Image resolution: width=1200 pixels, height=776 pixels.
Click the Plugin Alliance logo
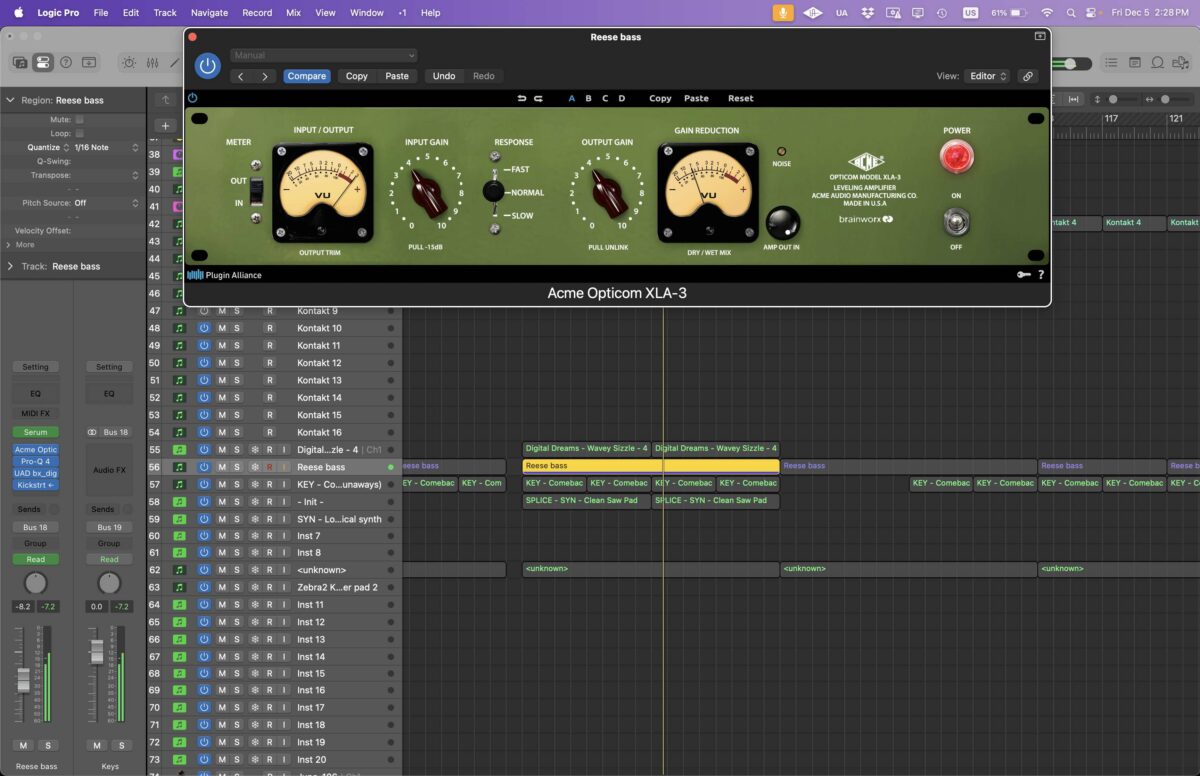click(x=225, y=275)
